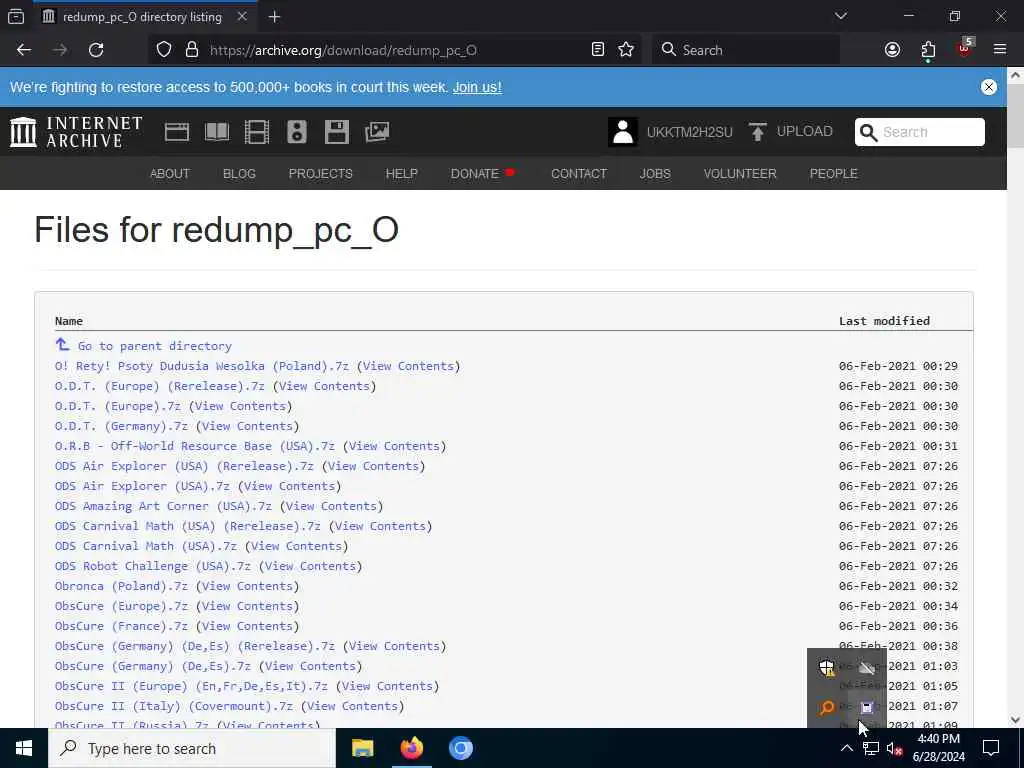The height and width of the screenshot is (768, 1024).
Task: Open Firefox account icon
Action: click(892, 50)
